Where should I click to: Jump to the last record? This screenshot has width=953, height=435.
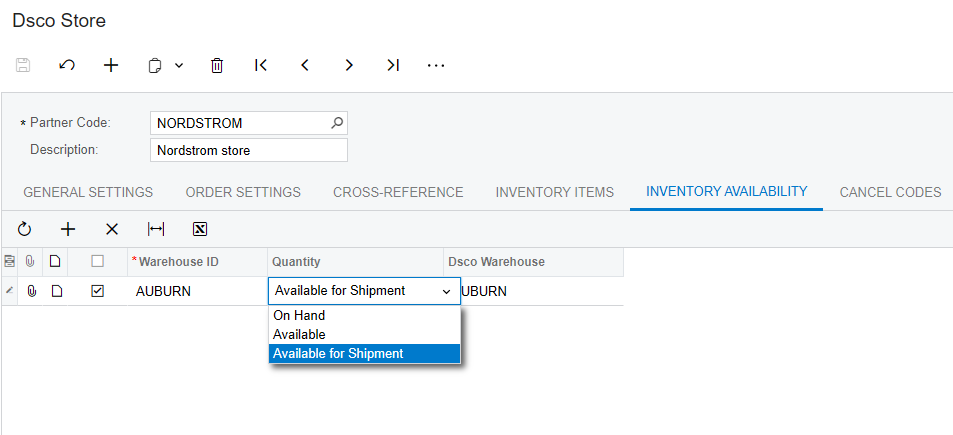(393, 65)
